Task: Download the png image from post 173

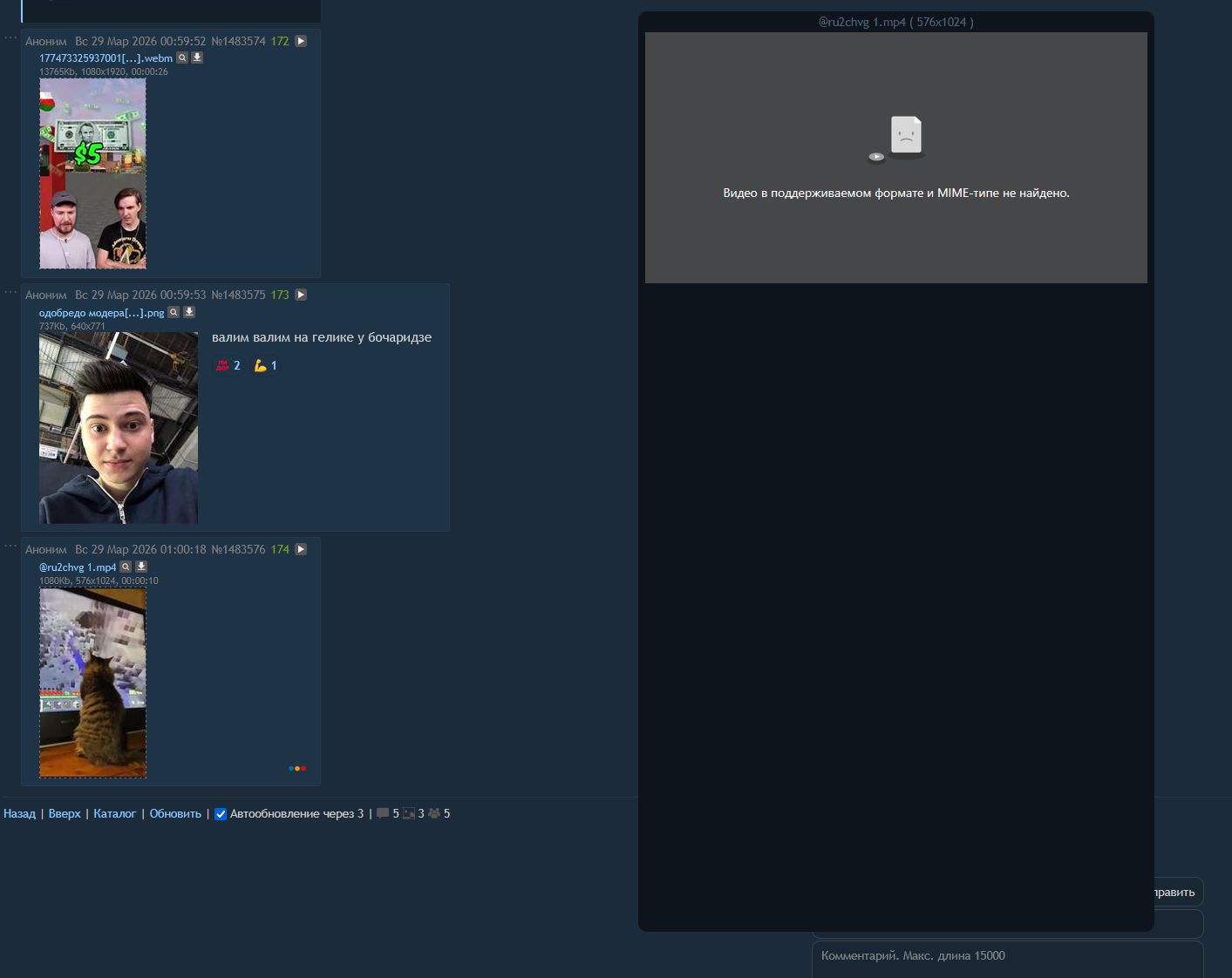Action: tap(189, 312)
